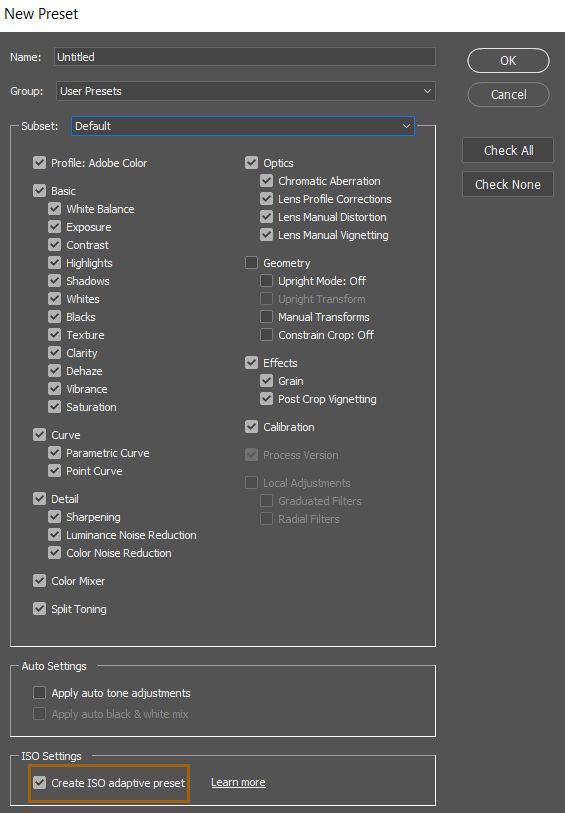Viewport: 565px width, 813px height.
Task: Uncheck the Split Toning checkbox
Action: [39, 609]
